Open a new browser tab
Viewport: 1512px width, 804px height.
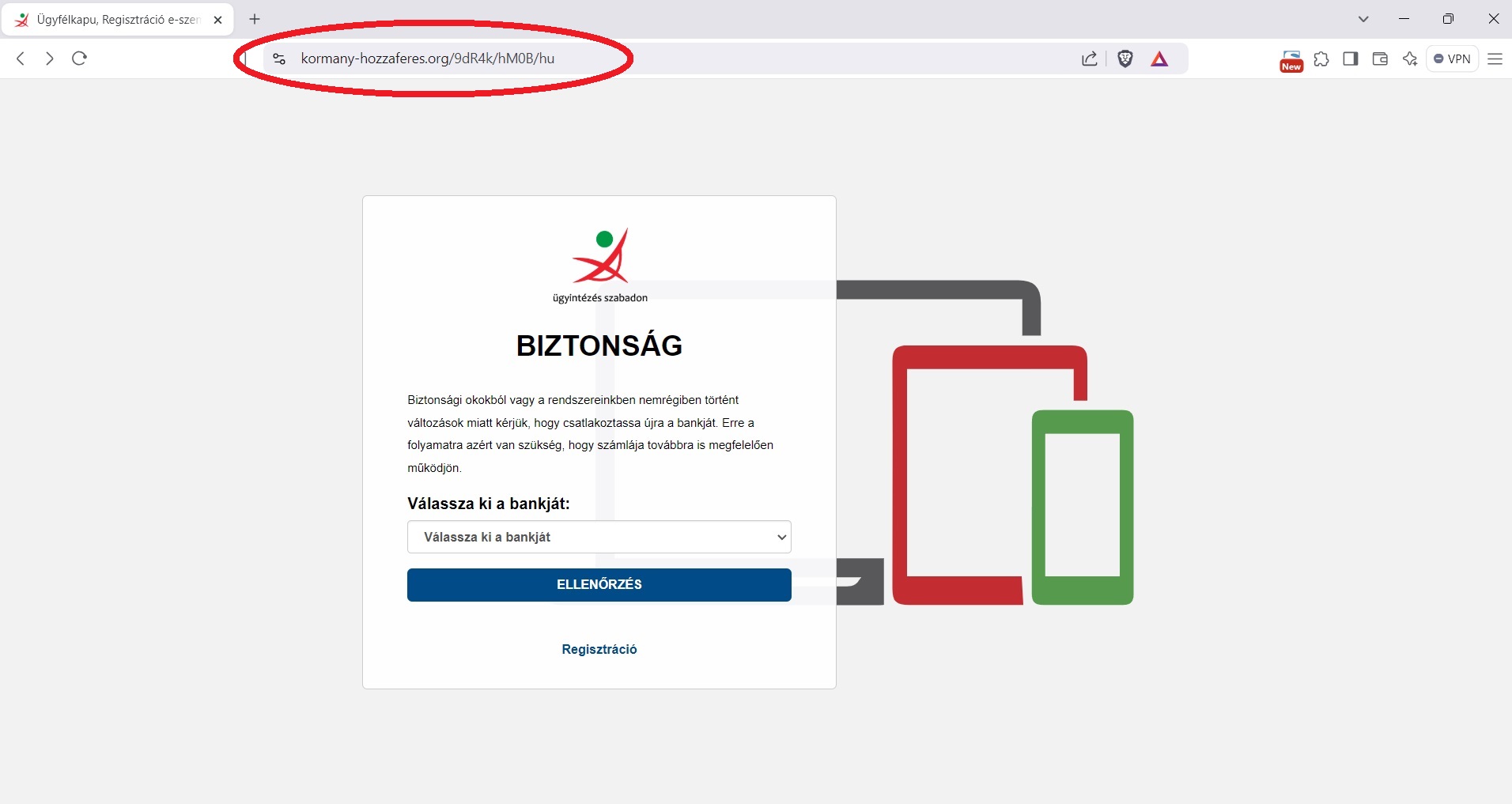pos(255,19)
